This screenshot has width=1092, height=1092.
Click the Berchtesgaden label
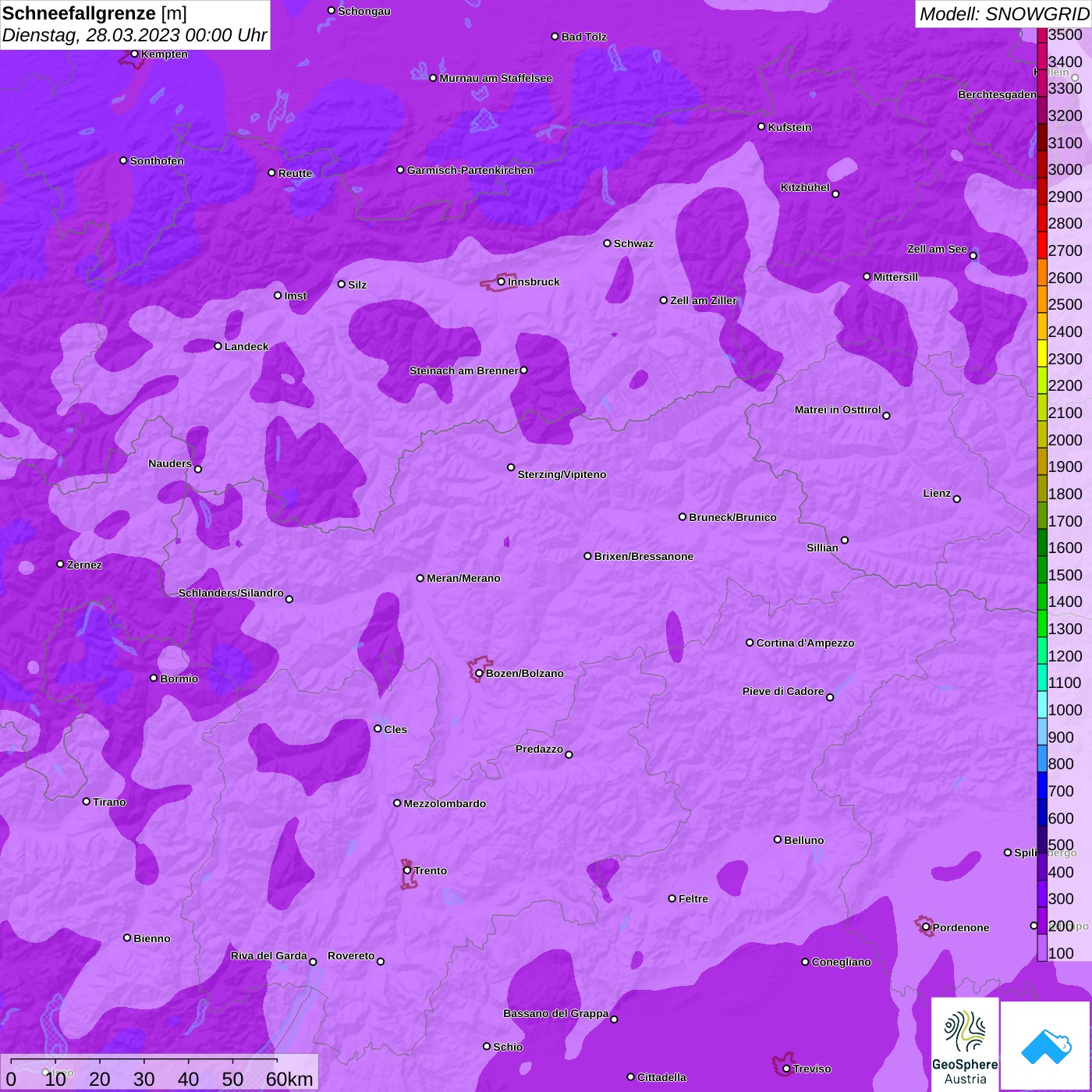point(997,94)
